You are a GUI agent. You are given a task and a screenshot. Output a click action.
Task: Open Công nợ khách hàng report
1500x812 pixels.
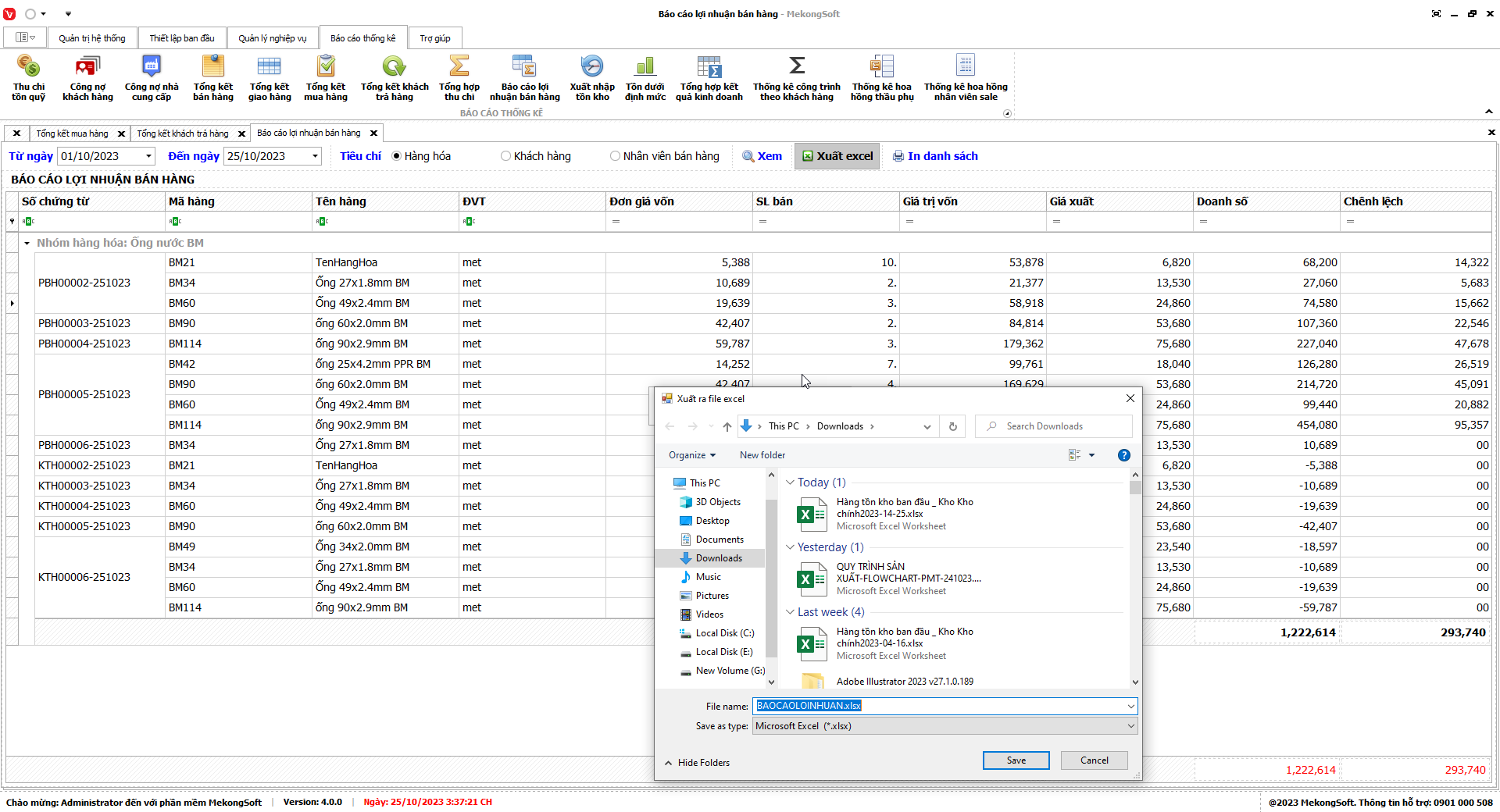pos(87,78)
